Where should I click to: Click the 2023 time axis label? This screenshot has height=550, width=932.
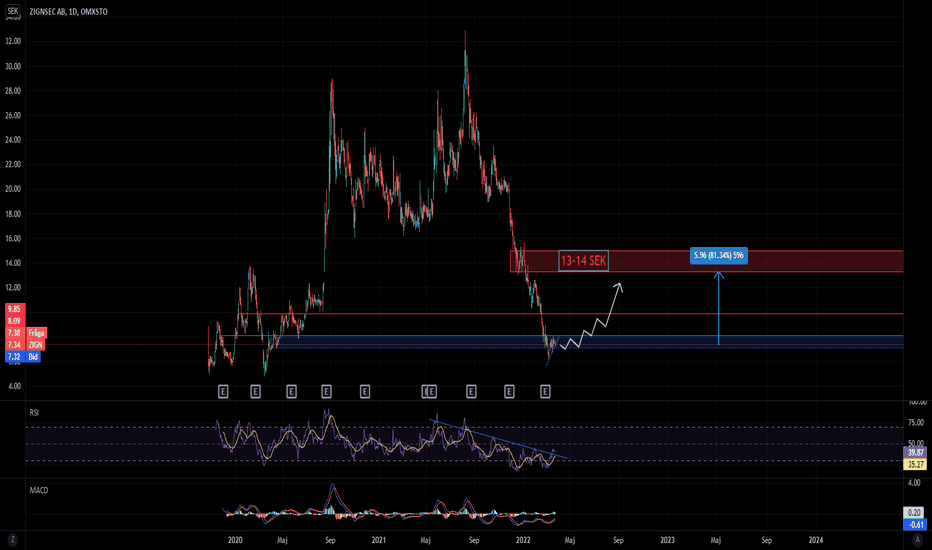pos(667,540)
